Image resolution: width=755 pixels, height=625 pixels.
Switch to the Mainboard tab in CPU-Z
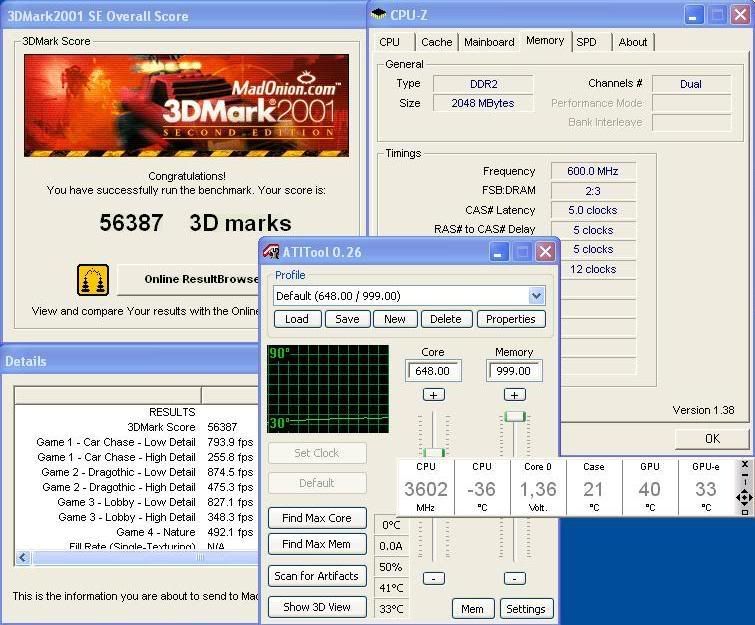[x=489, y=42]
